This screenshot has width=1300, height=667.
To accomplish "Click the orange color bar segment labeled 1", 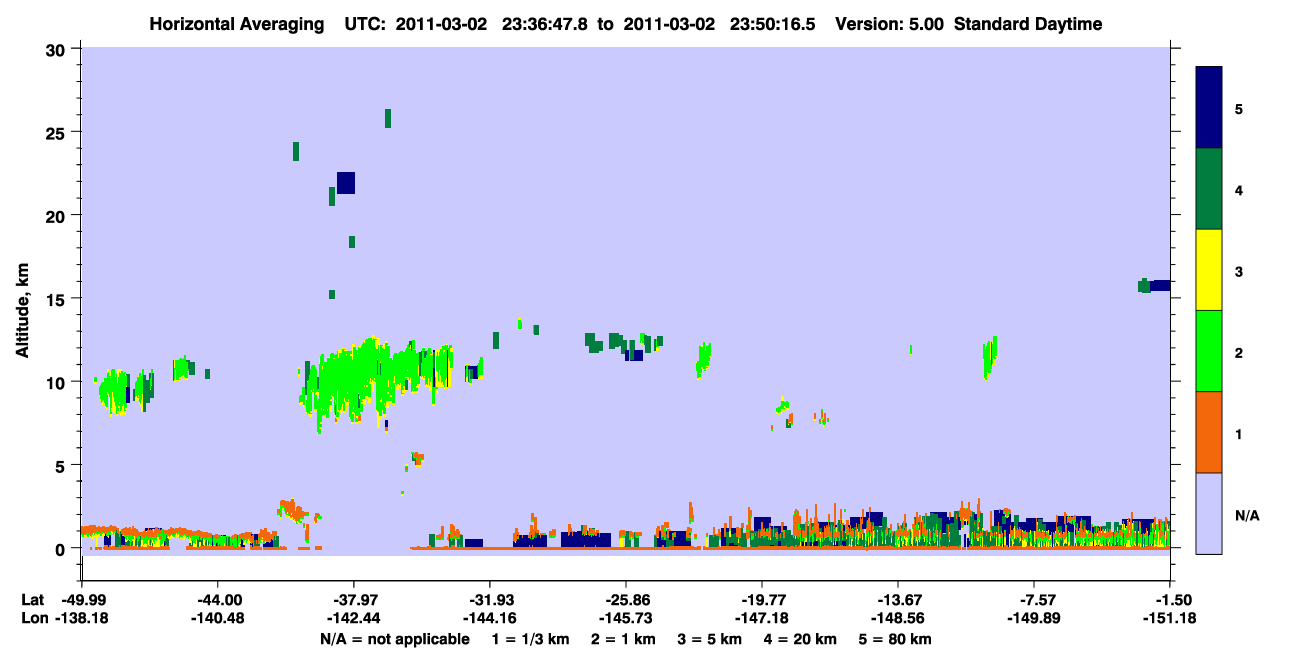I will (1209, 432).
